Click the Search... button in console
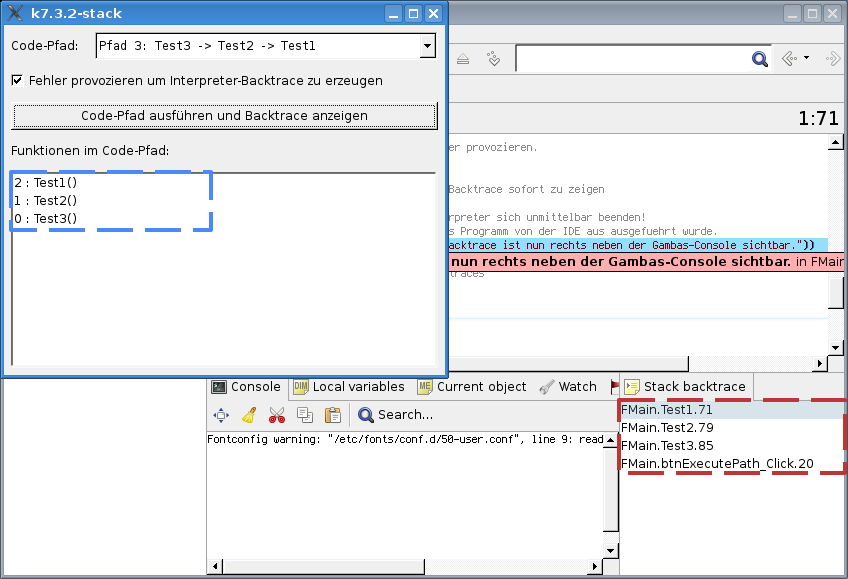 [x=396, y=415]
